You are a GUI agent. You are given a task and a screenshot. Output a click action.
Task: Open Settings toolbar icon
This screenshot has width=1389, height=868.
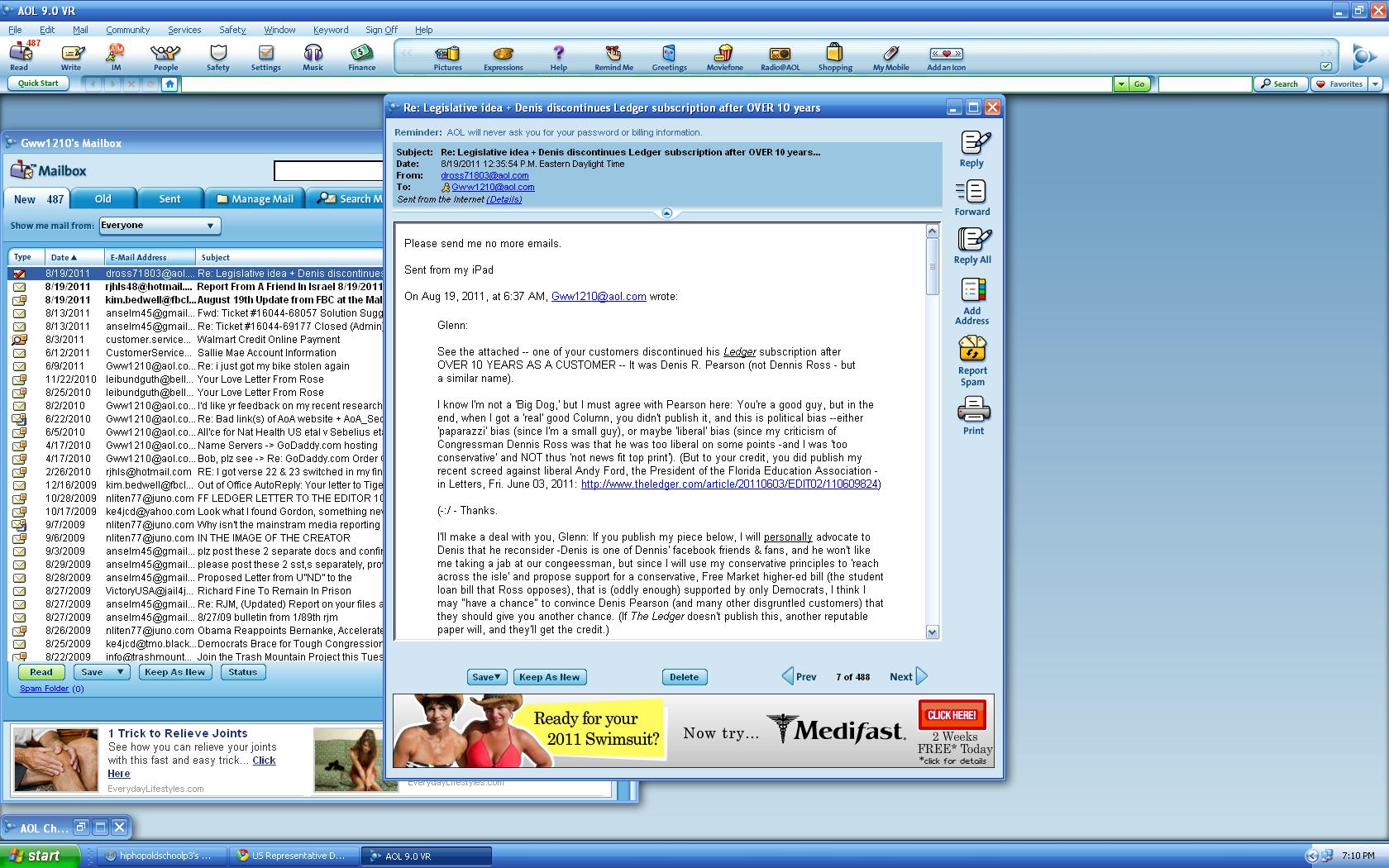point(265,55)
